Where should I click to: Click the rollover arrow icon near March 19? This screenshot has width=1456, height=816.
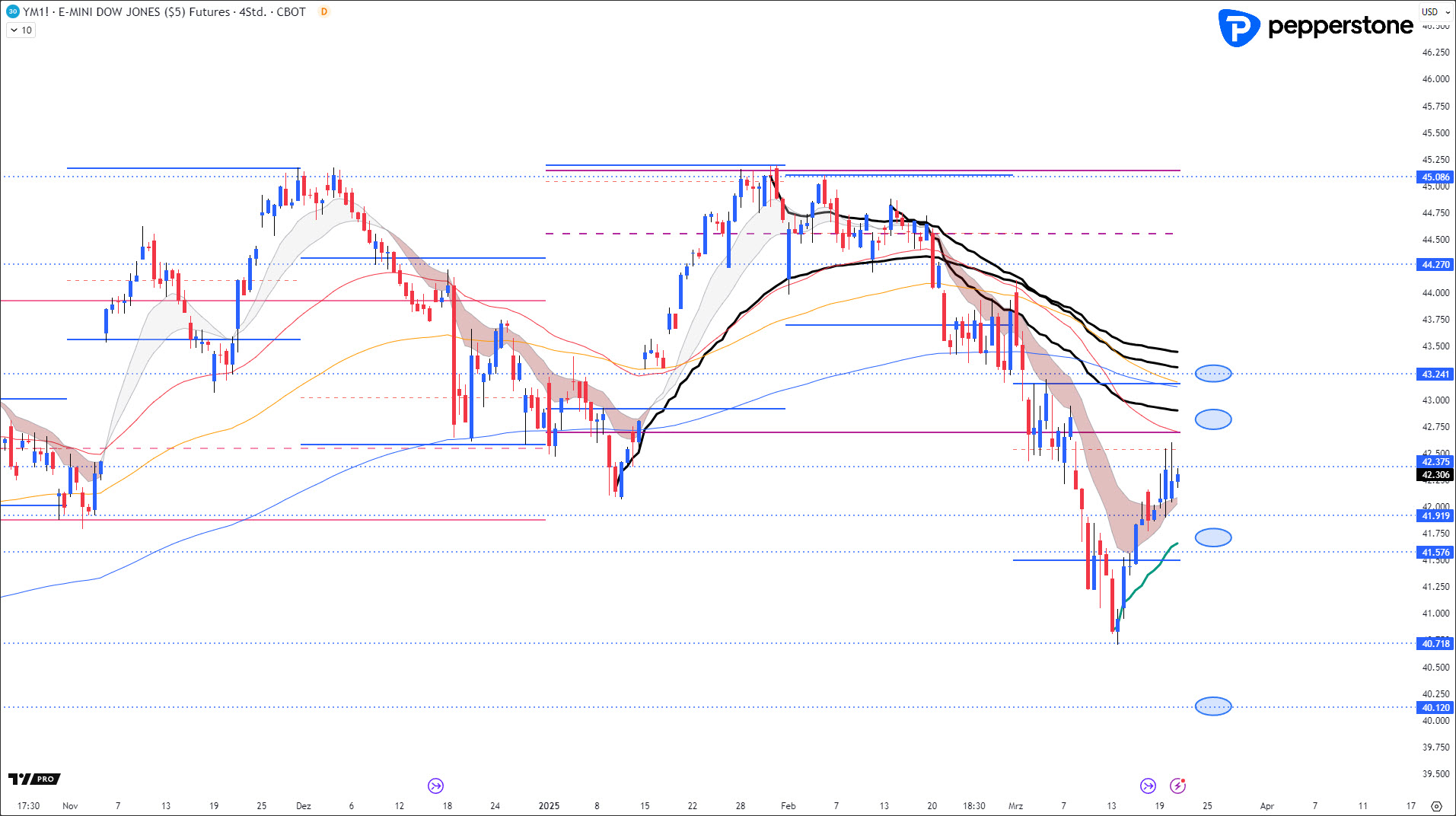[x=1148, y=786]
